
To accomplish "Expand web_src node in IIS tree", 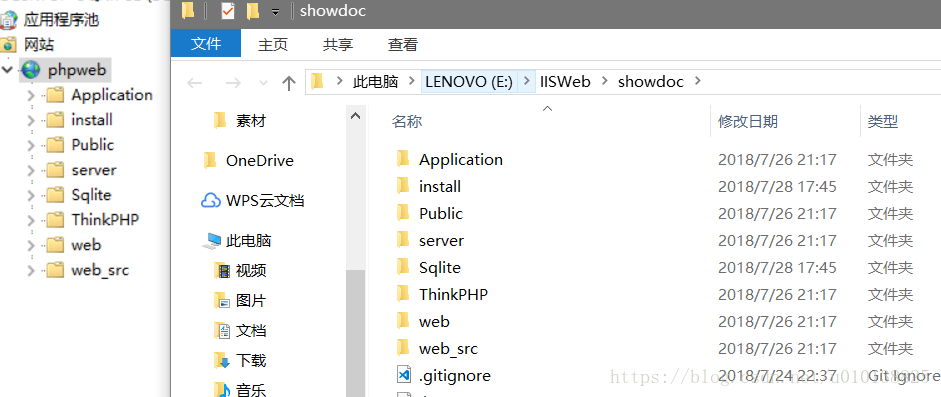I will (x=31, y=270).
